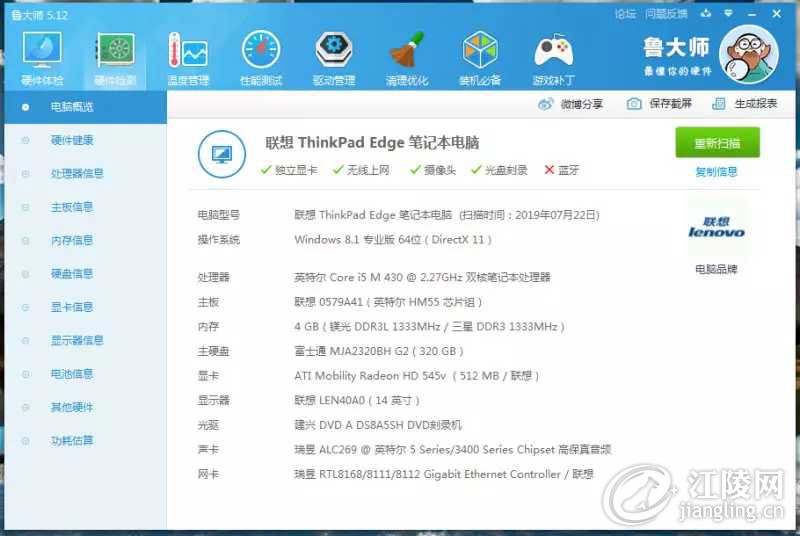800x536 pixels.
Task: Open the 论坛 link in title bar
Action: [x=625, y=14]
